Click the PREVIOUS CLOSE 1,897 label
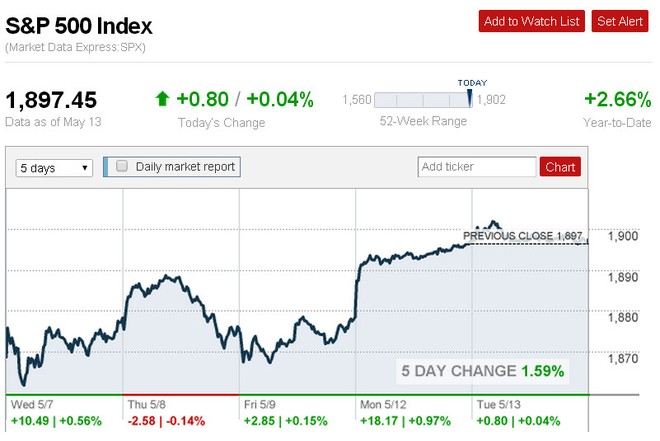This screenshot has width=660, height=441. tap(522, 236)
